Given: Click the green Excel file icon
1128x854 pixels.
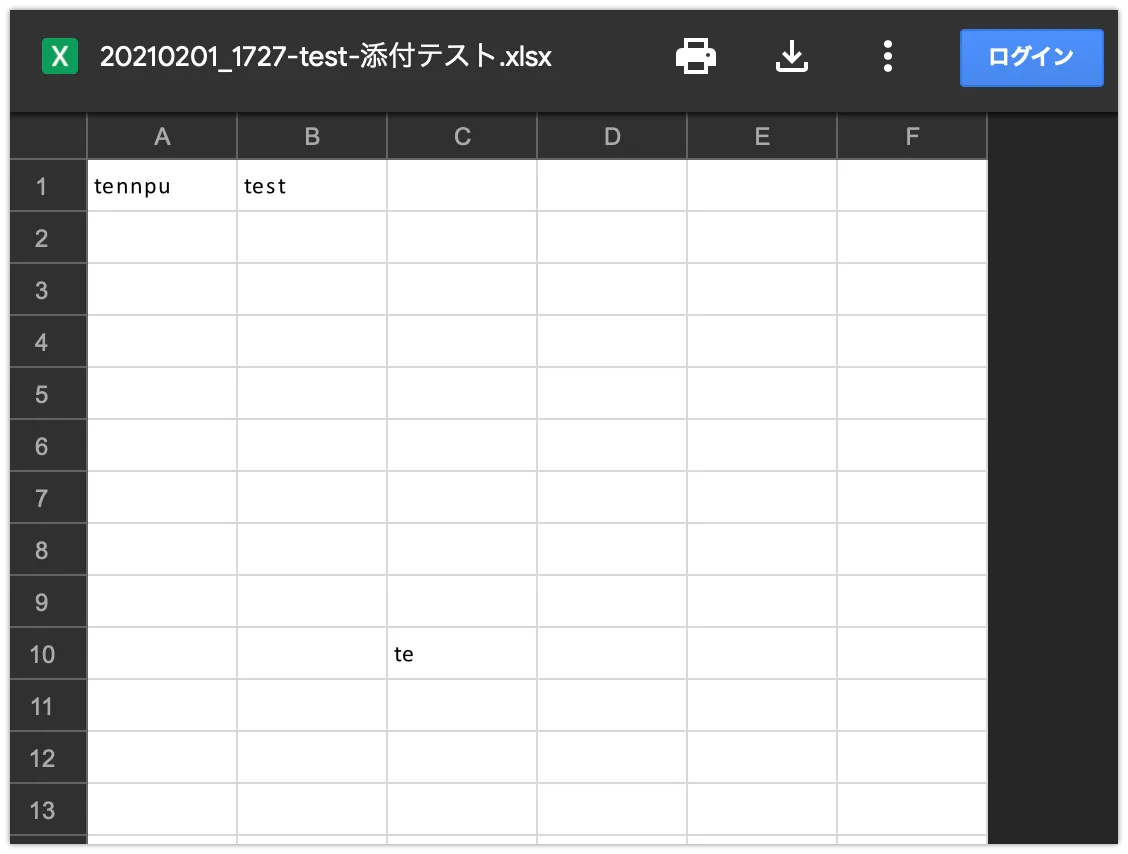Looking at the screenshot, I should 60,57.
